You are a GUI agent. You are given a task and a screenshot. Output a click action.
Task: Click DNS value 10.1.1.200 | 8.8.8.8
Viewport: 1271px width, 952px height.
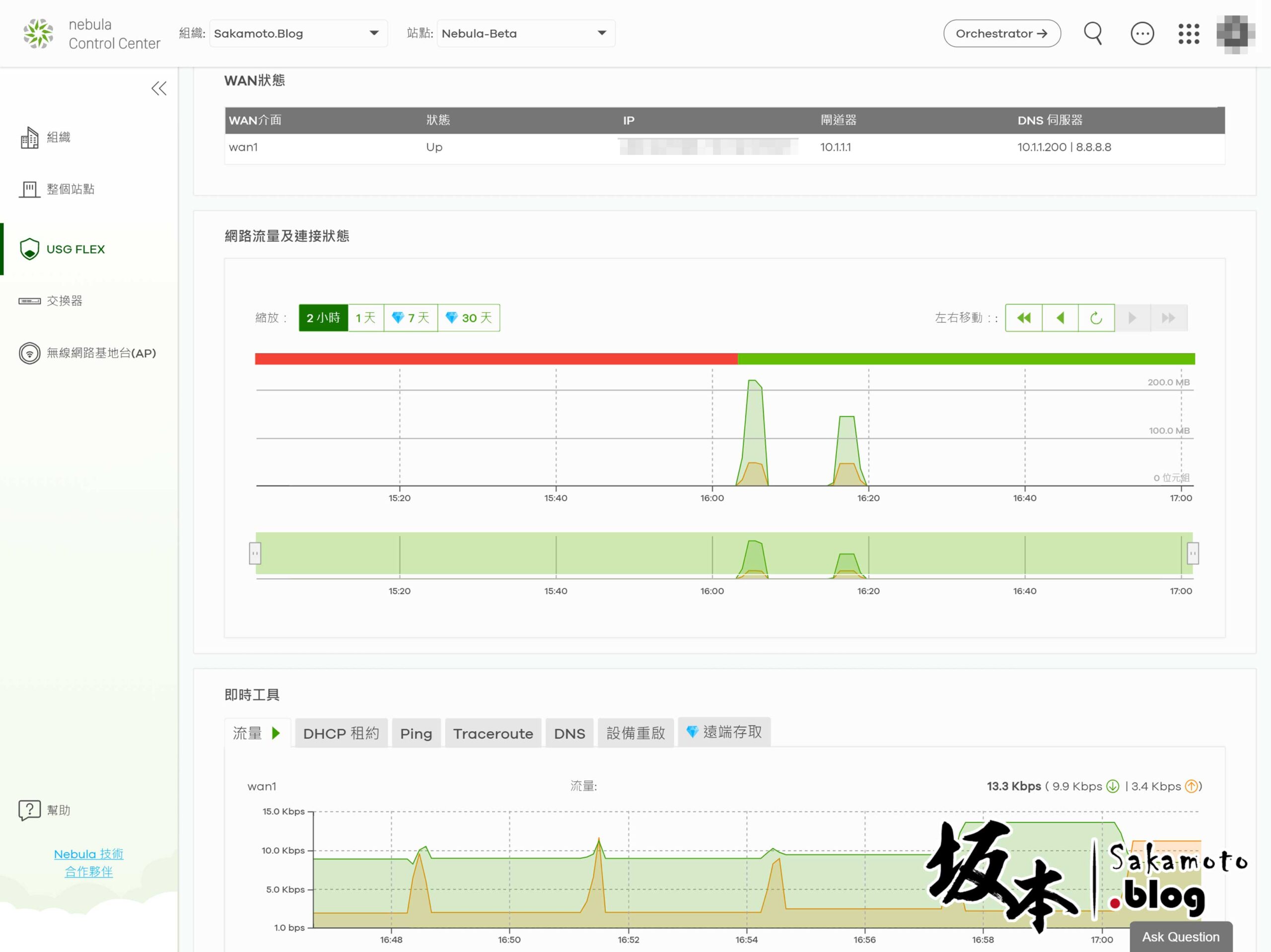point(1064,147)
